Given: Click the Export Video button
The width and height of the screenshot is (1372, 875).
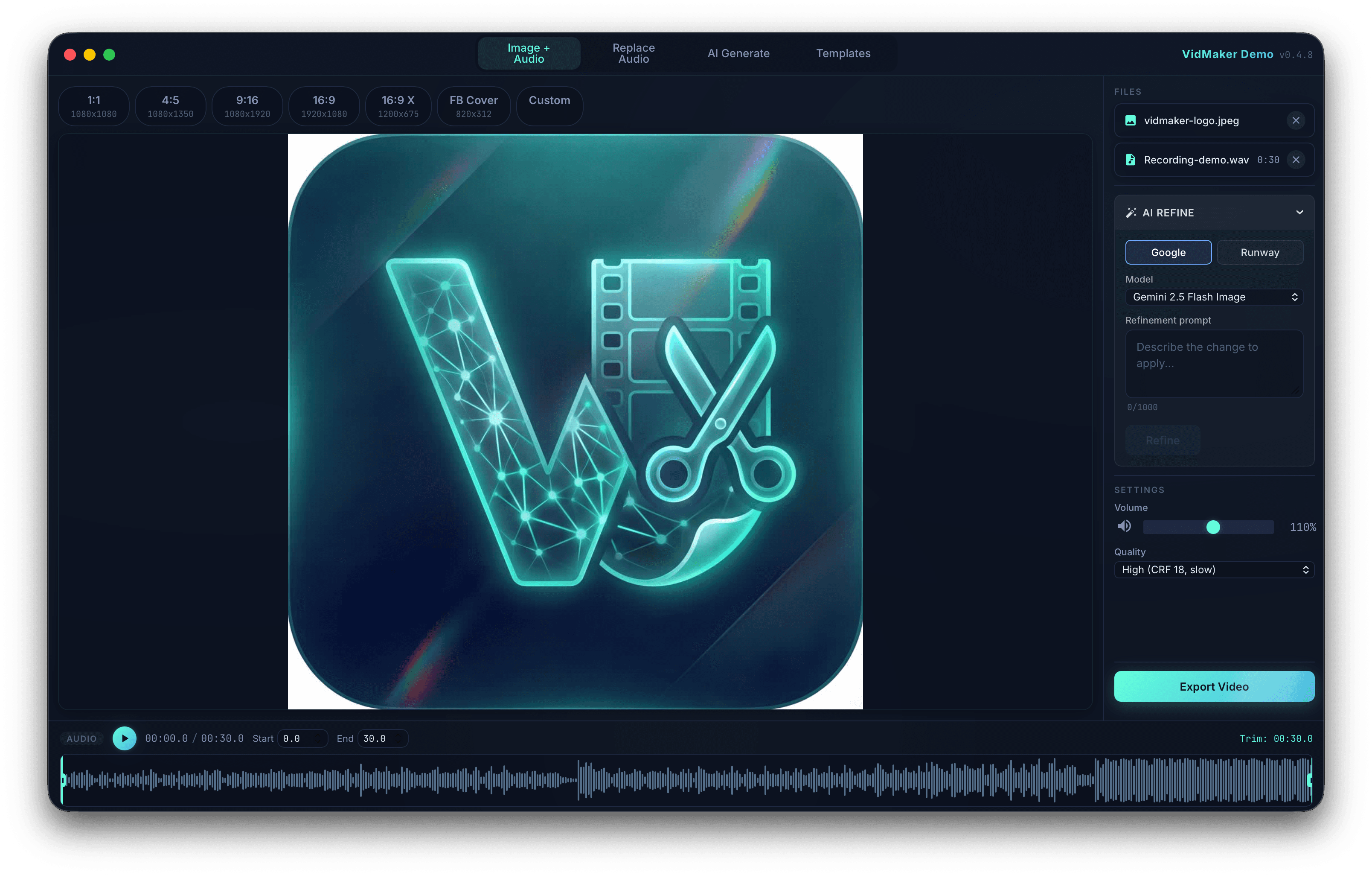Looking at the screenshot, I should pyautogui.click(x=1214, y=686).
